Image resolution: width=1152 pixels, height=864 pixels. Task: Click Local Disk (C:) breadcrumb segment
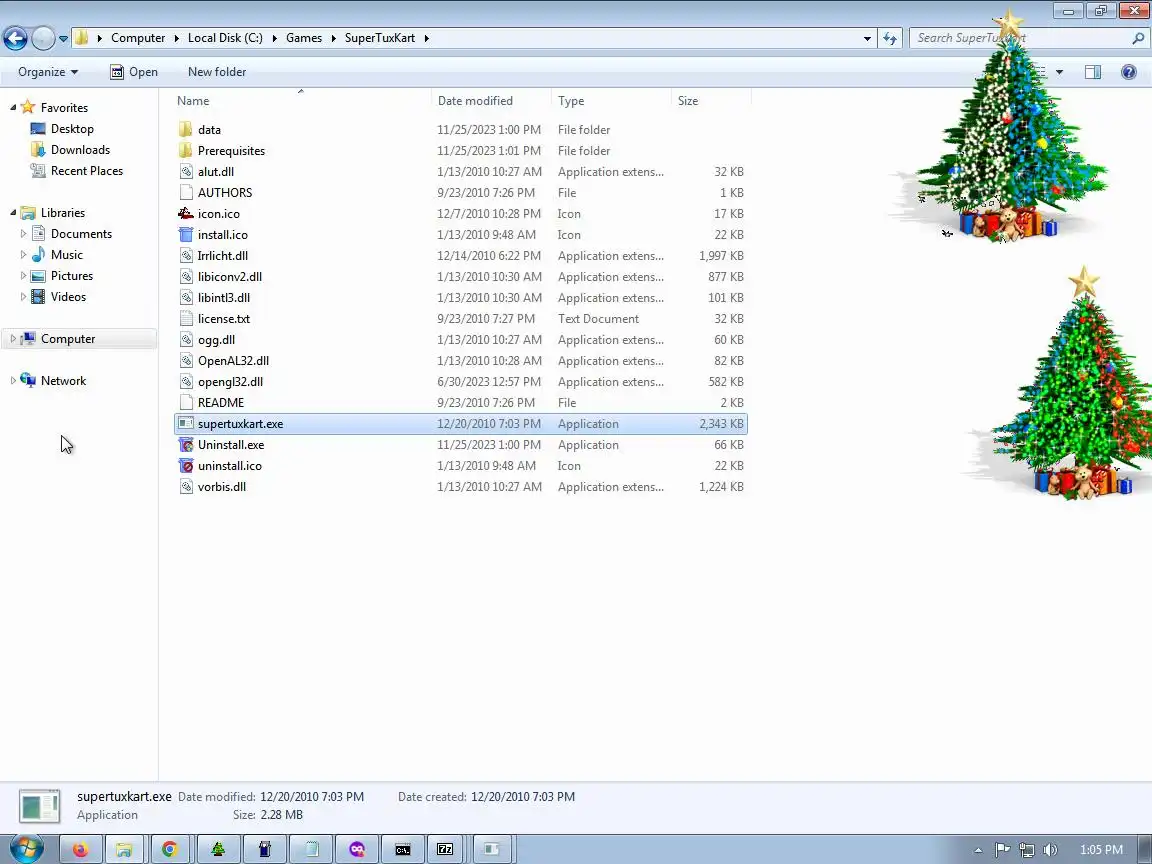[x=225, y=38]
